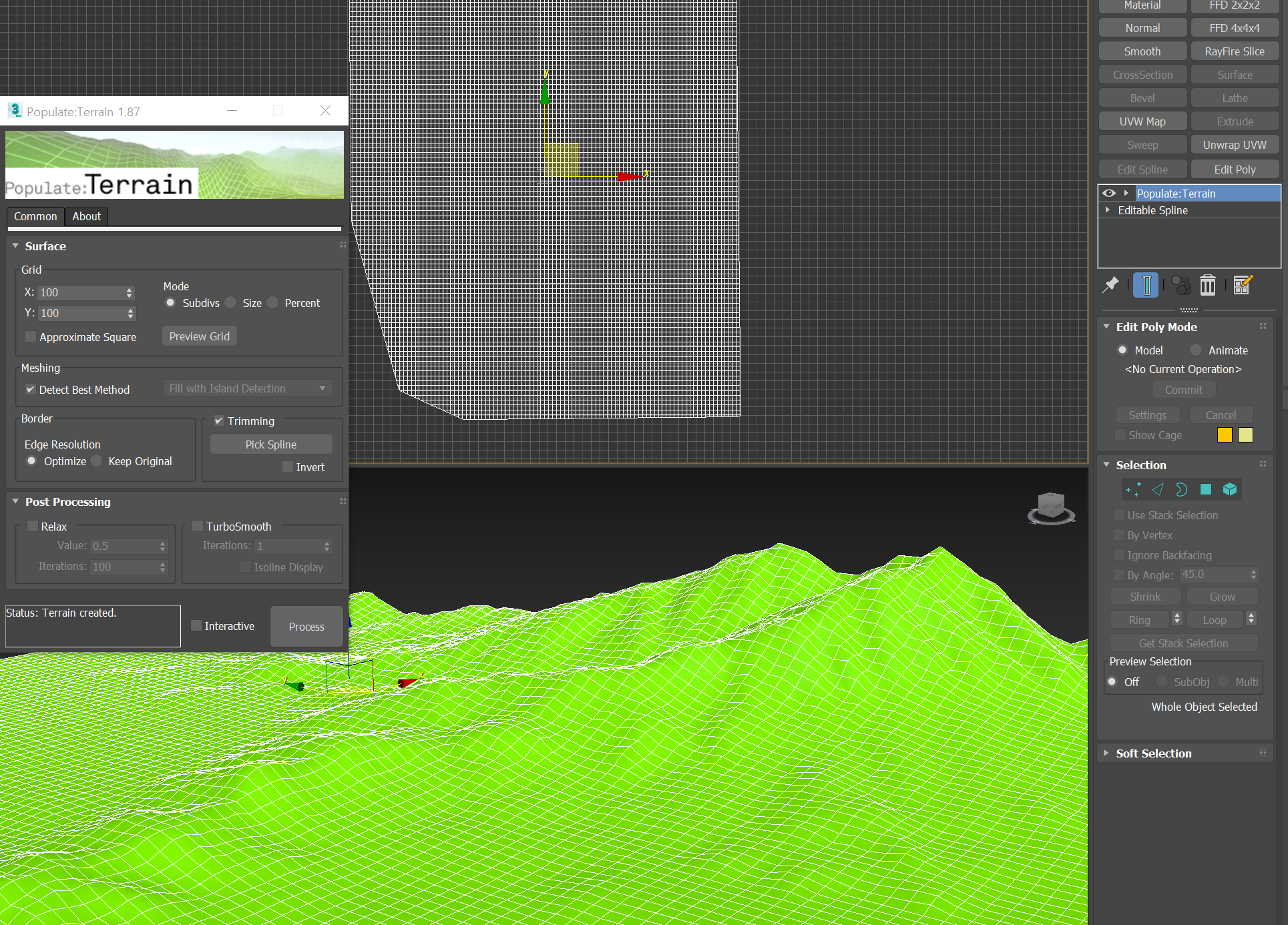
Task: Open the Common tab
Action: (x=35, y=216)
